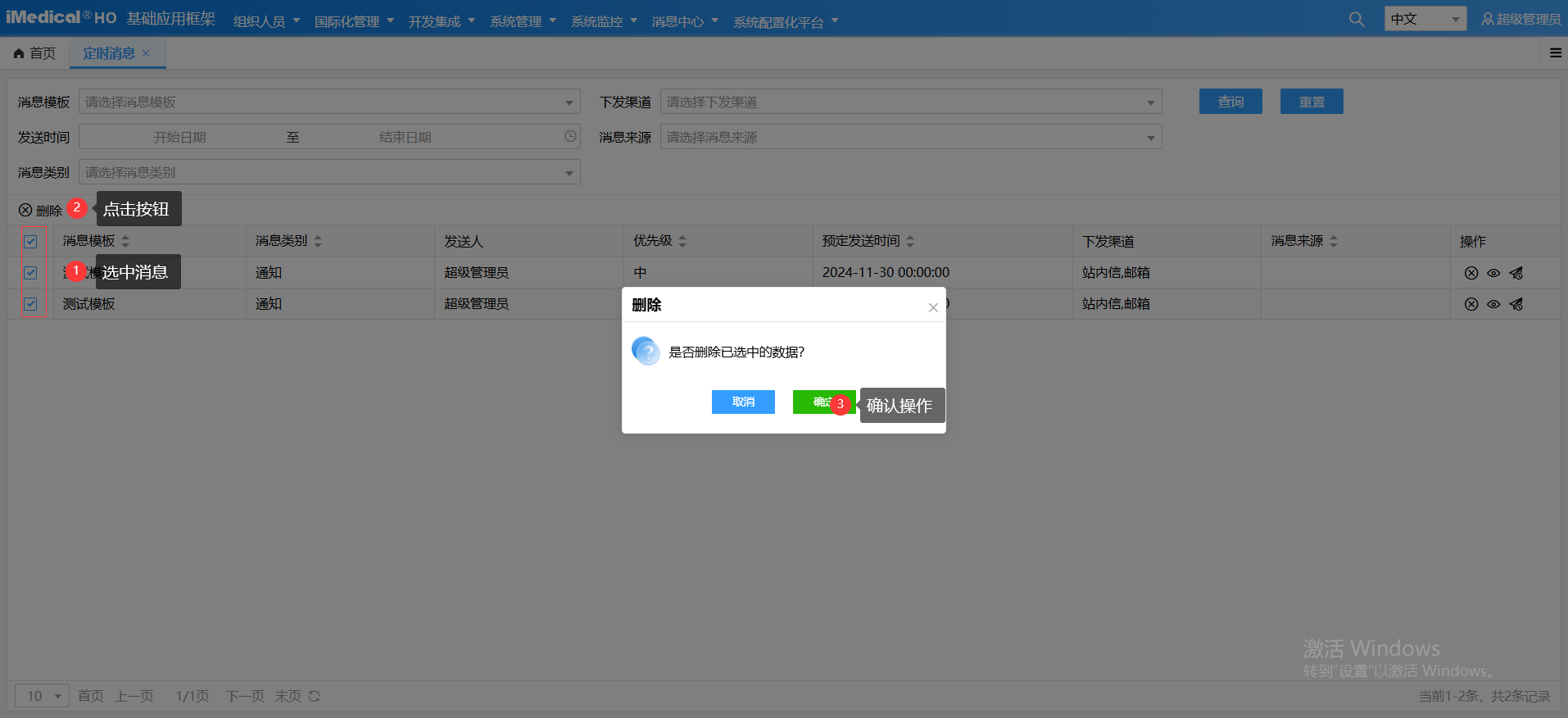Uncheck the 测试模板 row checkbox
The width and height of the screenshot is (1568, 718).
(x=30, y=304)
